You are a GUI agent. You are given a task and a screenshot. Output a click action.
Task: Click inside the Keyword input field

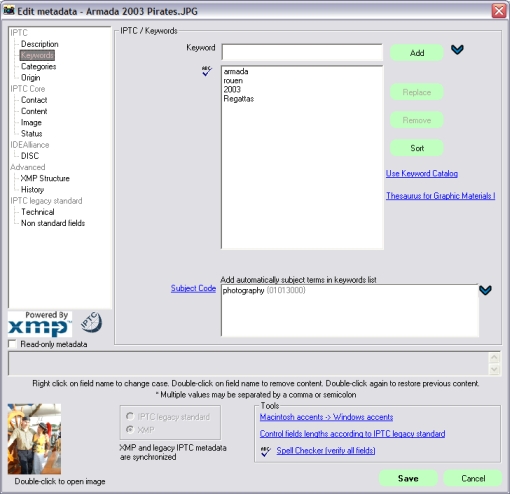(302, 52)
